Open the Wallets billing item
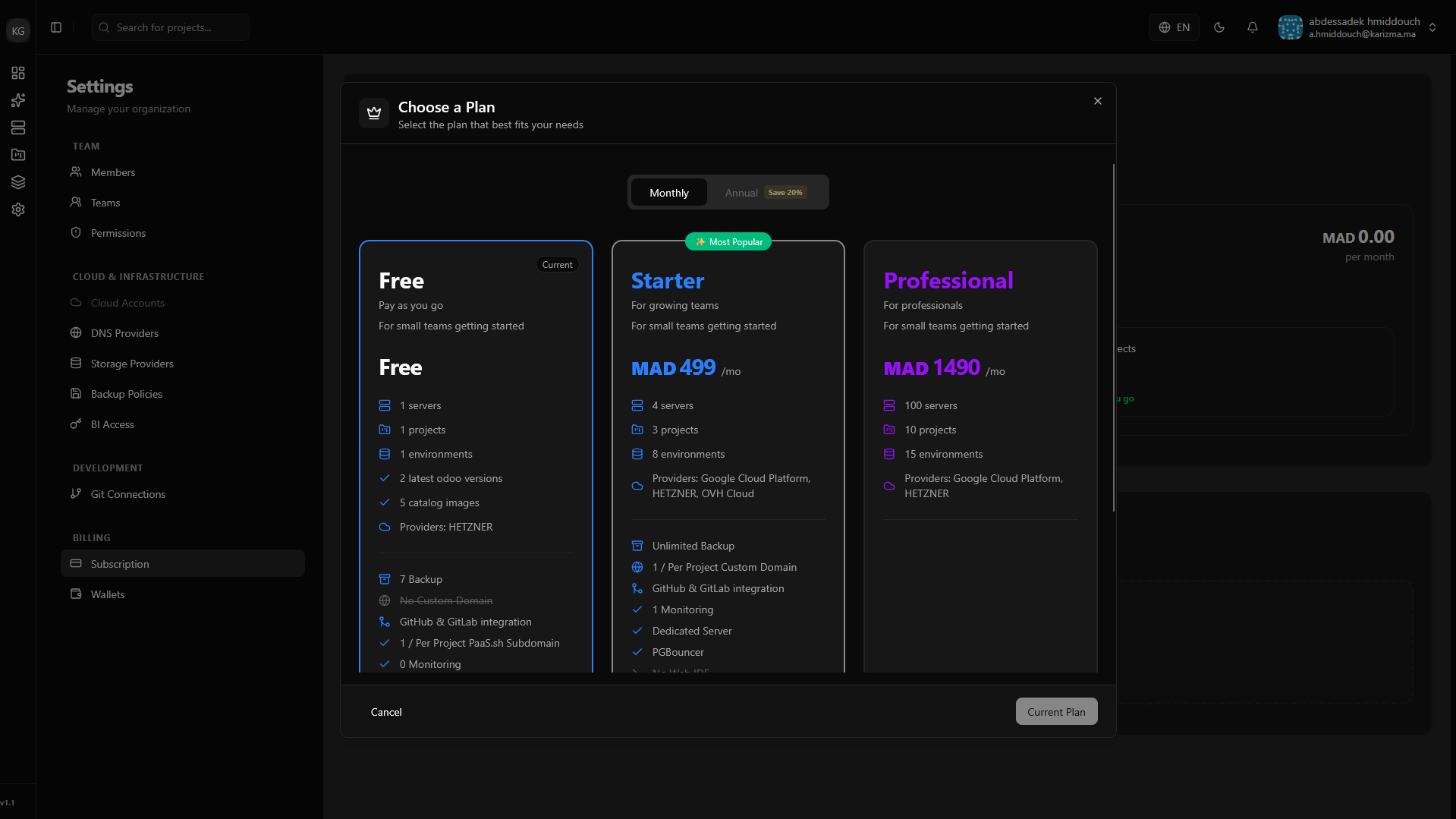1456x819 pixels. (x=183, y=594)
